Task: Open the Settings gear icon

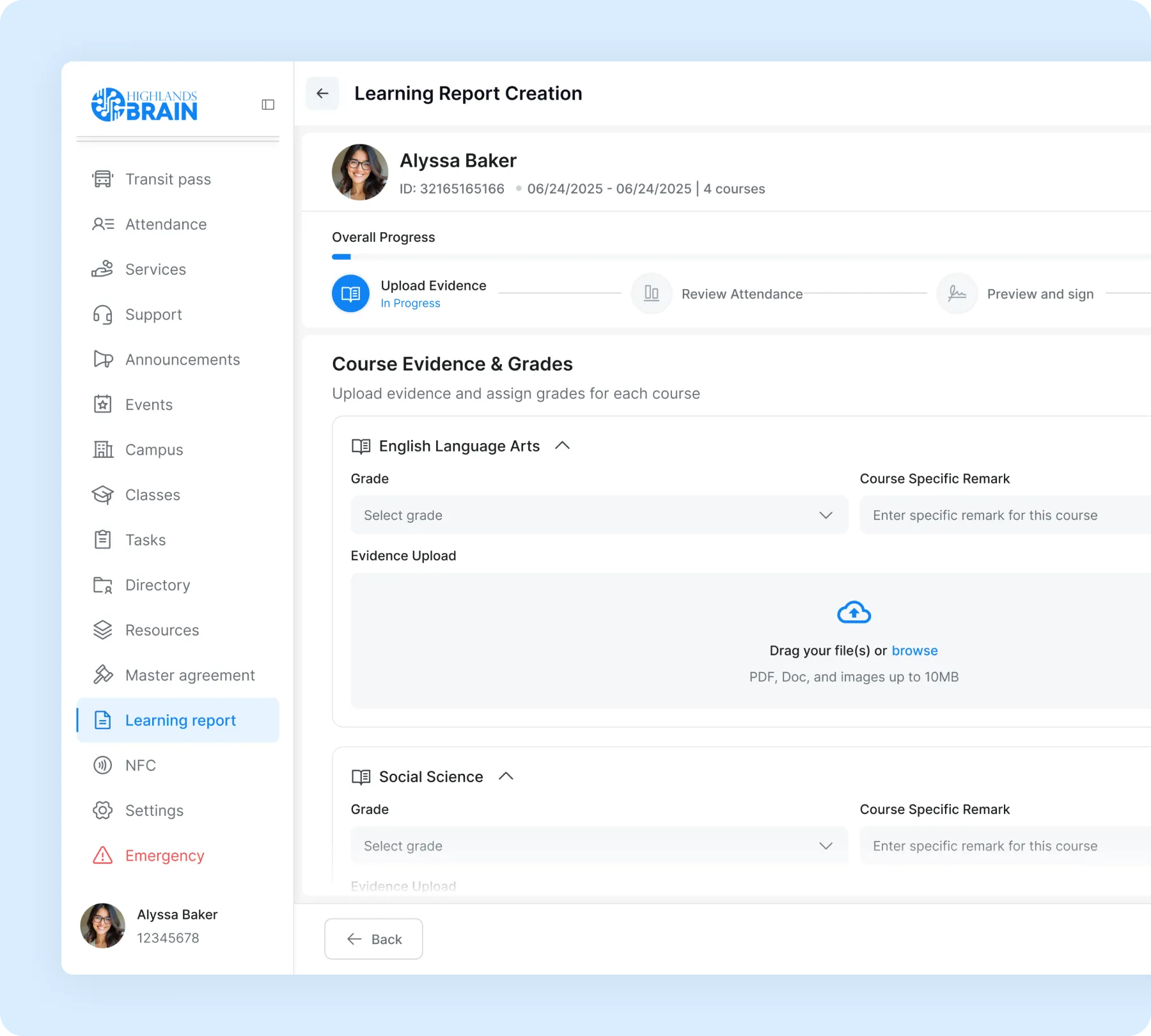Action: pyautogui.click(x=102, y=810)
